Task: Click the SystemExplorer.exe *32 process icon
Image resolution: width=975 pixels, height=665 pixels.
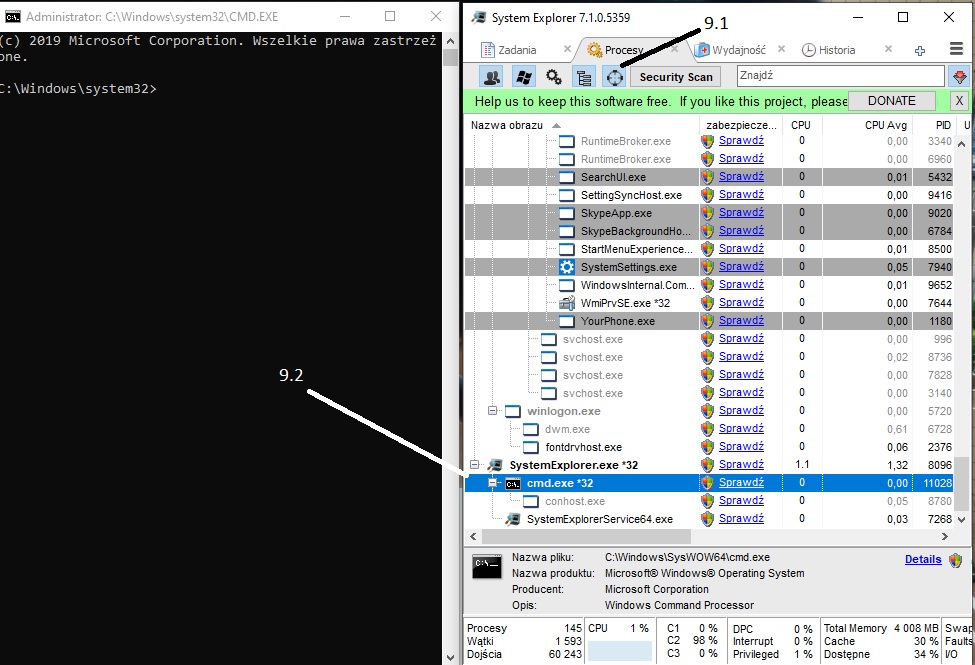Action: tap(495, 465)
